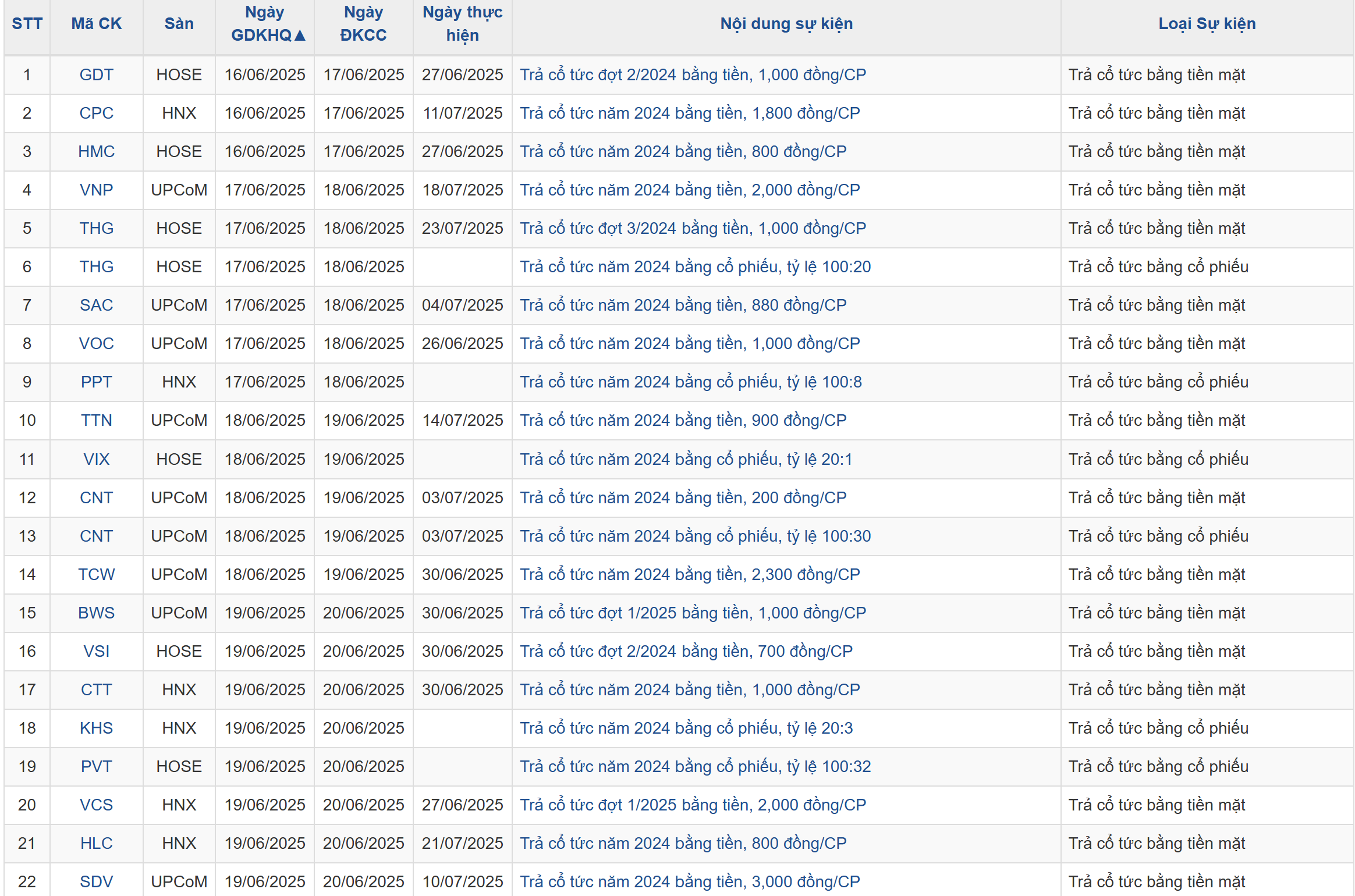Open the CPC stock code link

point(96,113)
